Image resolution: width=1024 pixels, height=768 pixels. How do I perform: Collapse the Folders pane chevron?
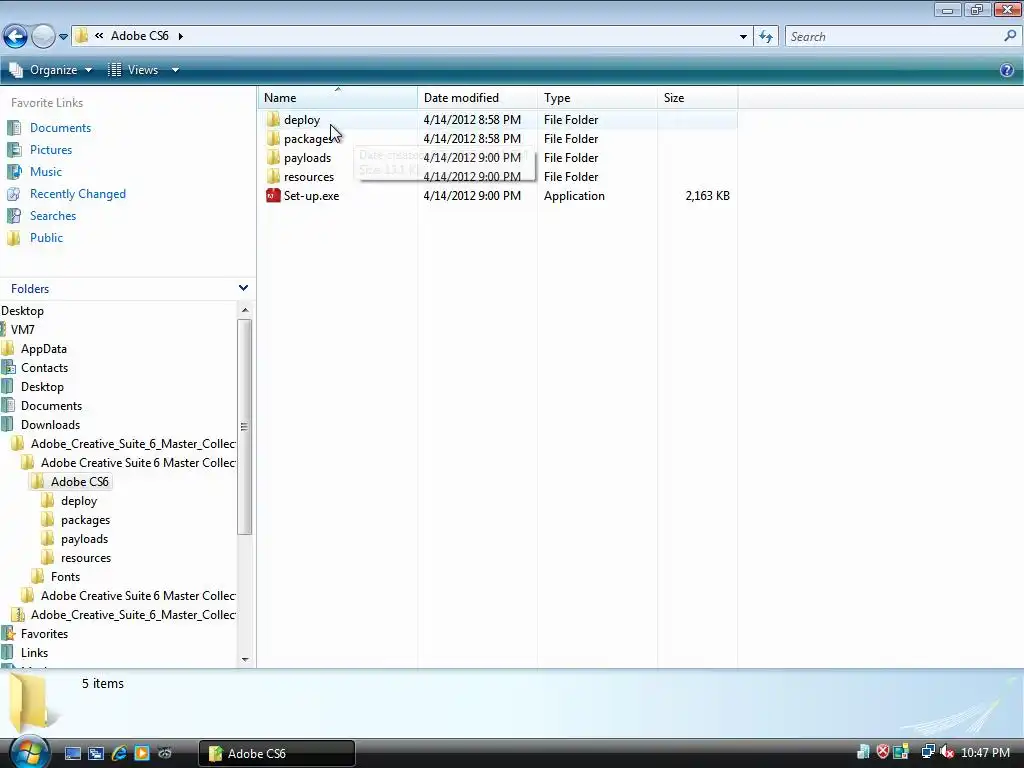click(243, 288)
